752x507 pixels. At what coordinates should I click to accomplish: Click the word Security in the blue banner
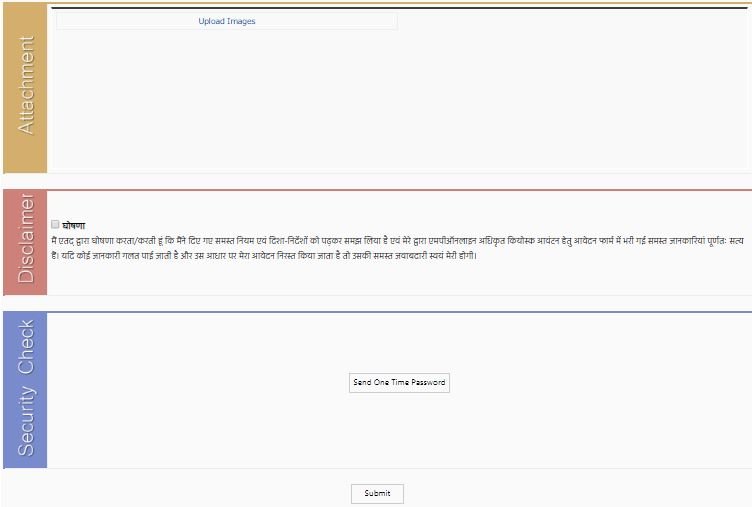pyautogui.click(x=26, y=421)
